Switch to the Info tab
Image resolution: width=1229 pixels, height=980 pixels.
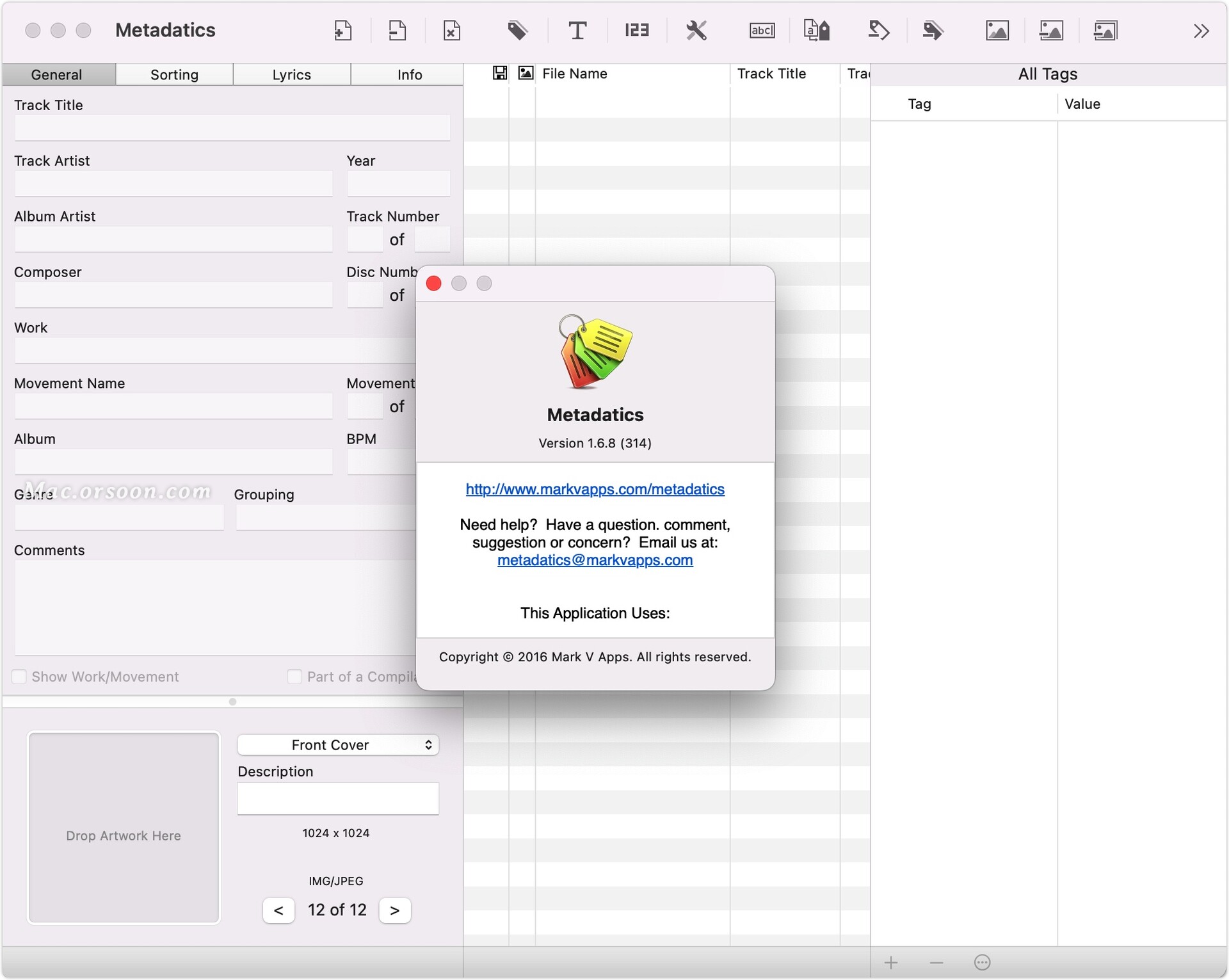[x=409, y=74]
